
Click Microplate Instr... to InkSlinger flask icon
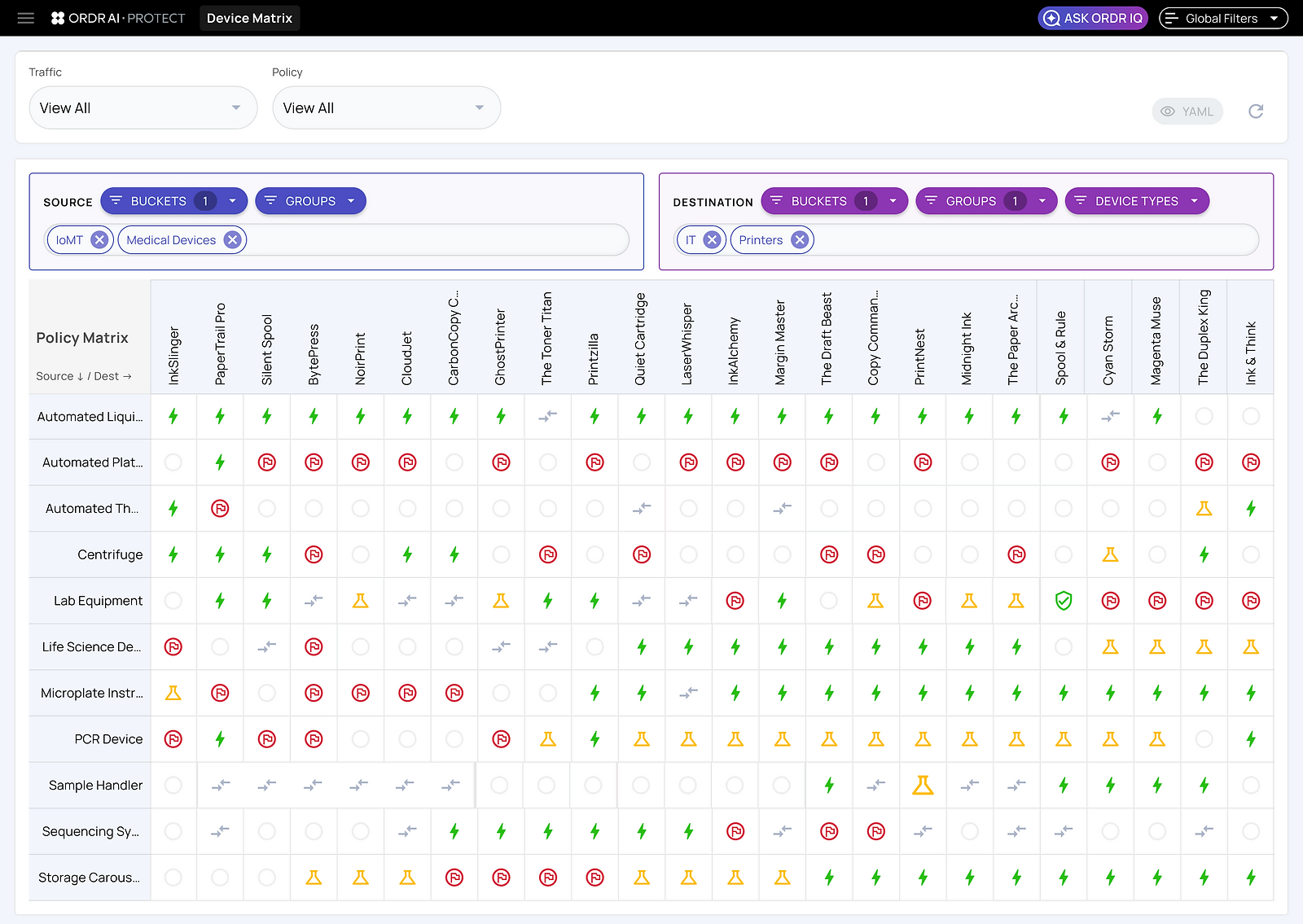(x=173, y=693)
